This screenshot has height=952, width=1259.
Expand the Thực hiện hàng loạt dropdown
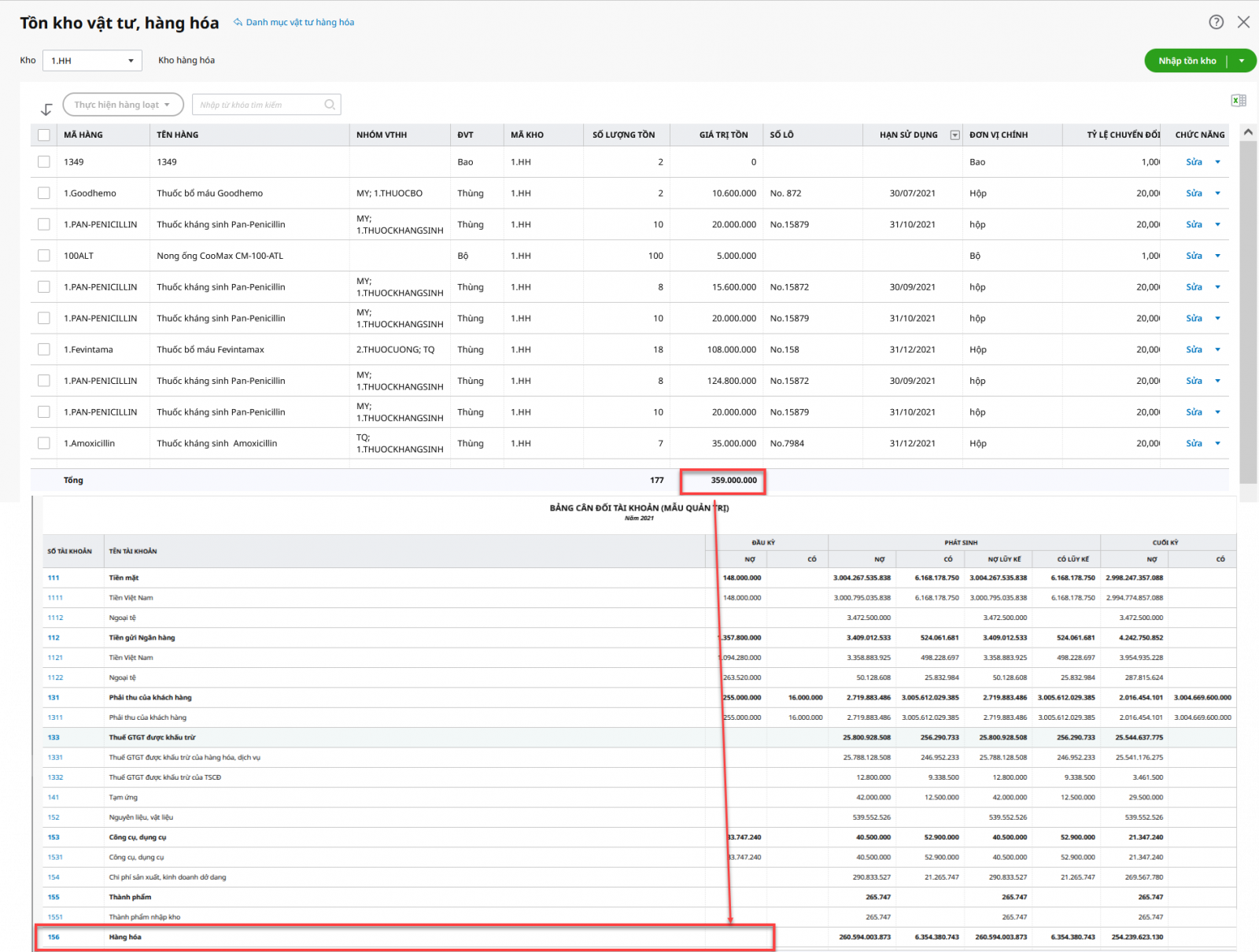pyautogui.click(x=123, y=105)
